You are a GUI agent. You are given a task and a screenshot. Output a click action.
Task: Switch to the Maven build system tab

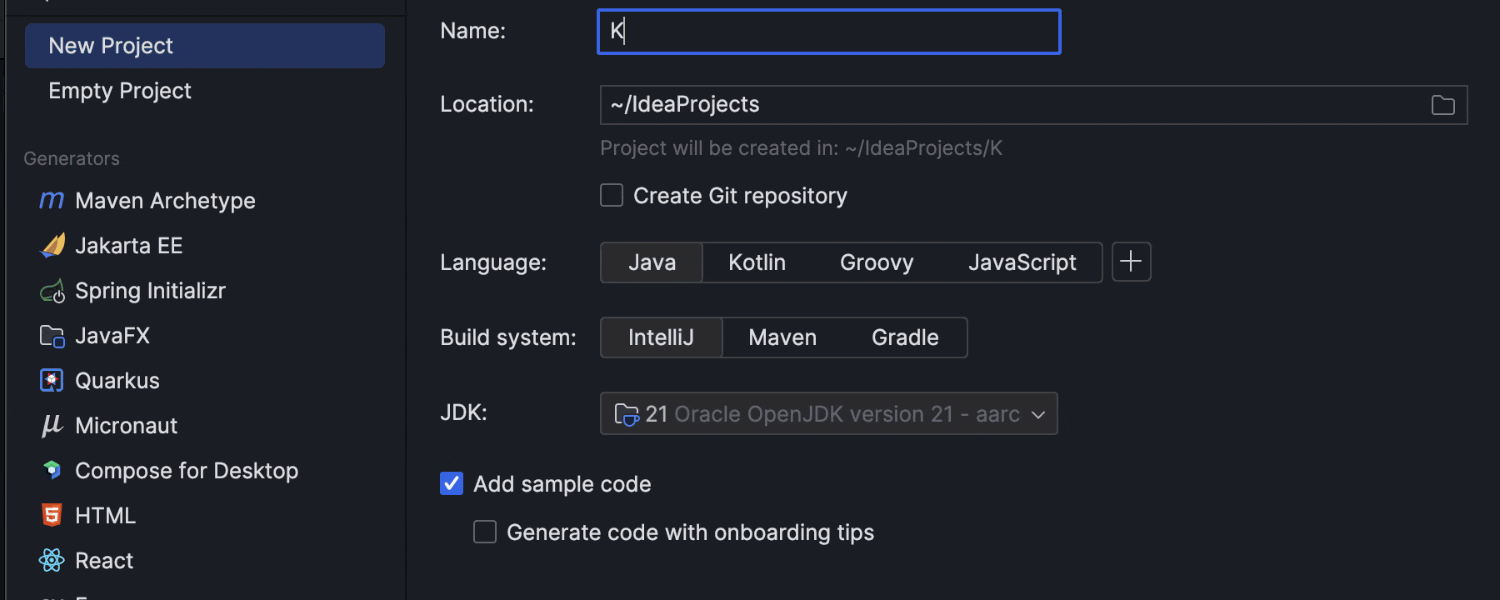click(x=783, y=337)
